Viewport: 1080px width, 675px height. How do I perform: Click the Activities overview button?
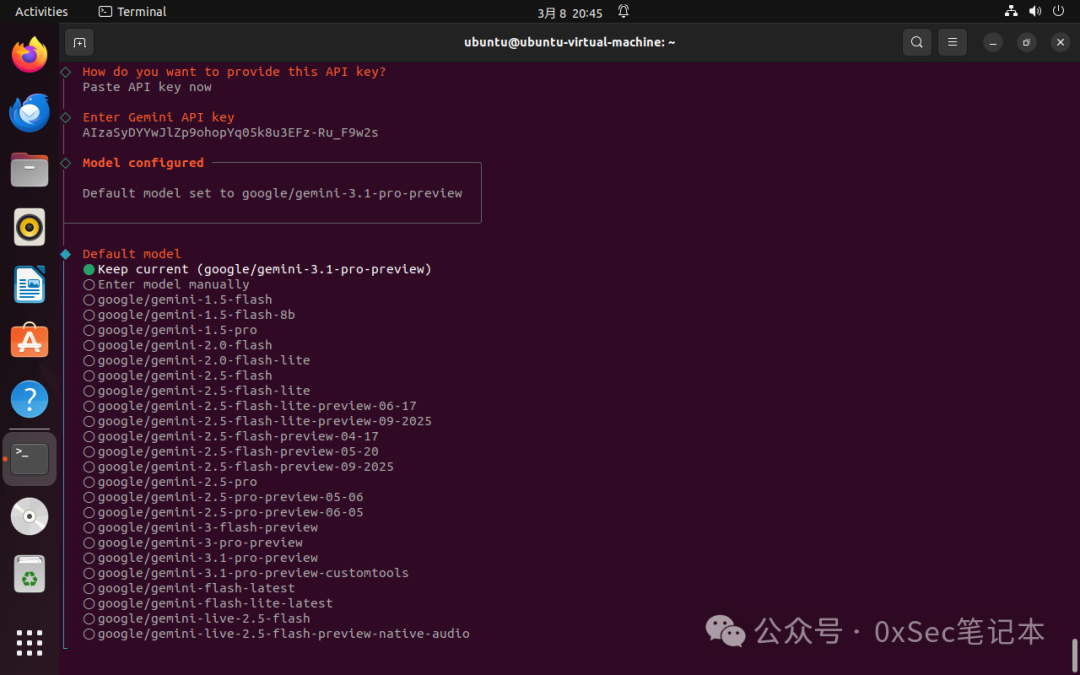pyautogui.click(x=41, y=12)
